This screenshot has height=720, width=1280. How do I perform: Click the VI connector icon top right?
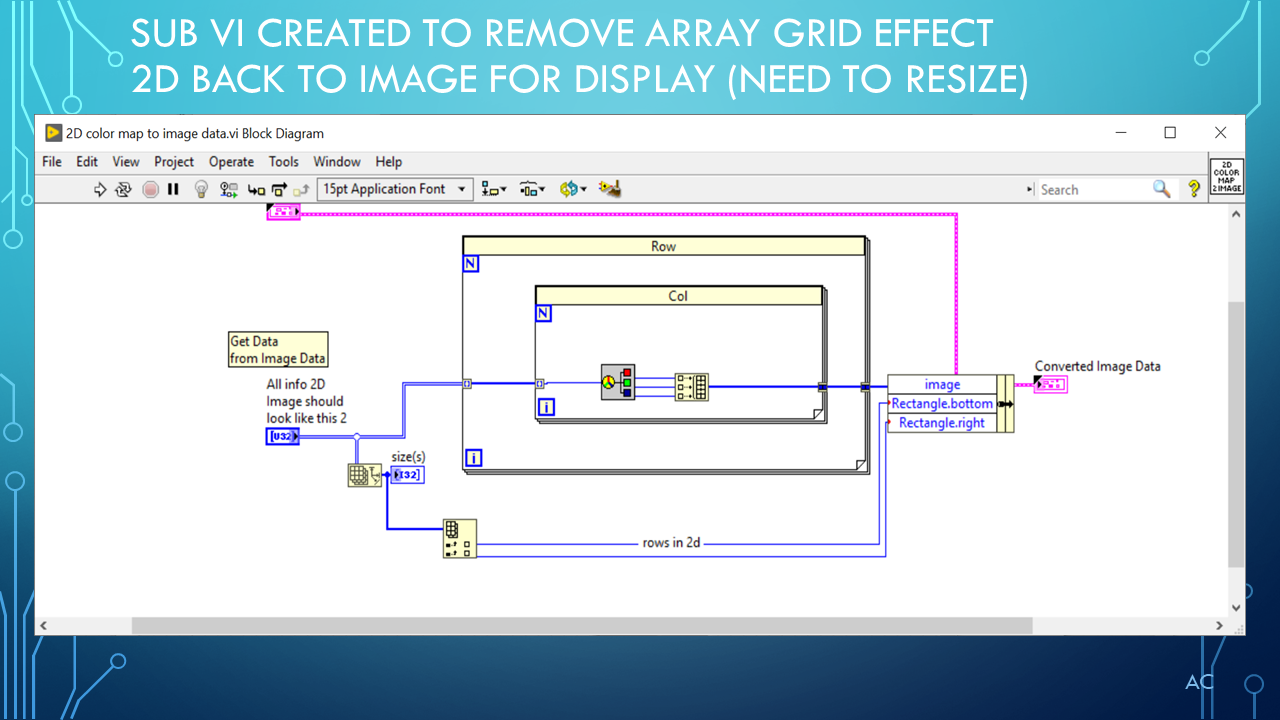tap(1226, 175)
